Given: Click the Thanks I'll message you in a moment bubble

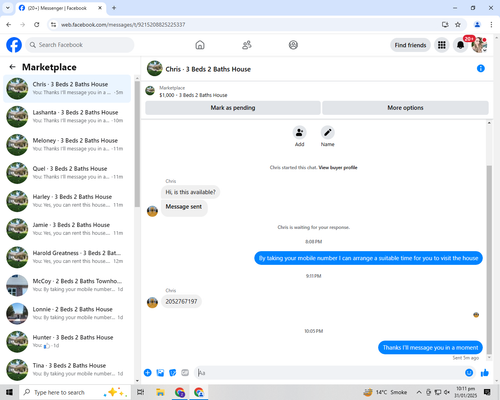Looking at the screenshot, I should tap(430, 347).
